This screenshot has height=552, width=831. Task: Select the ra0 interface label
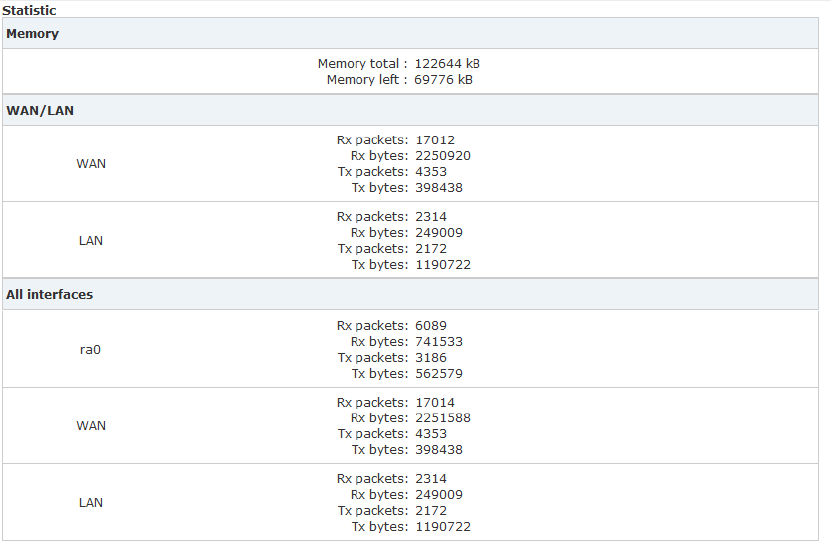(91, 350)
